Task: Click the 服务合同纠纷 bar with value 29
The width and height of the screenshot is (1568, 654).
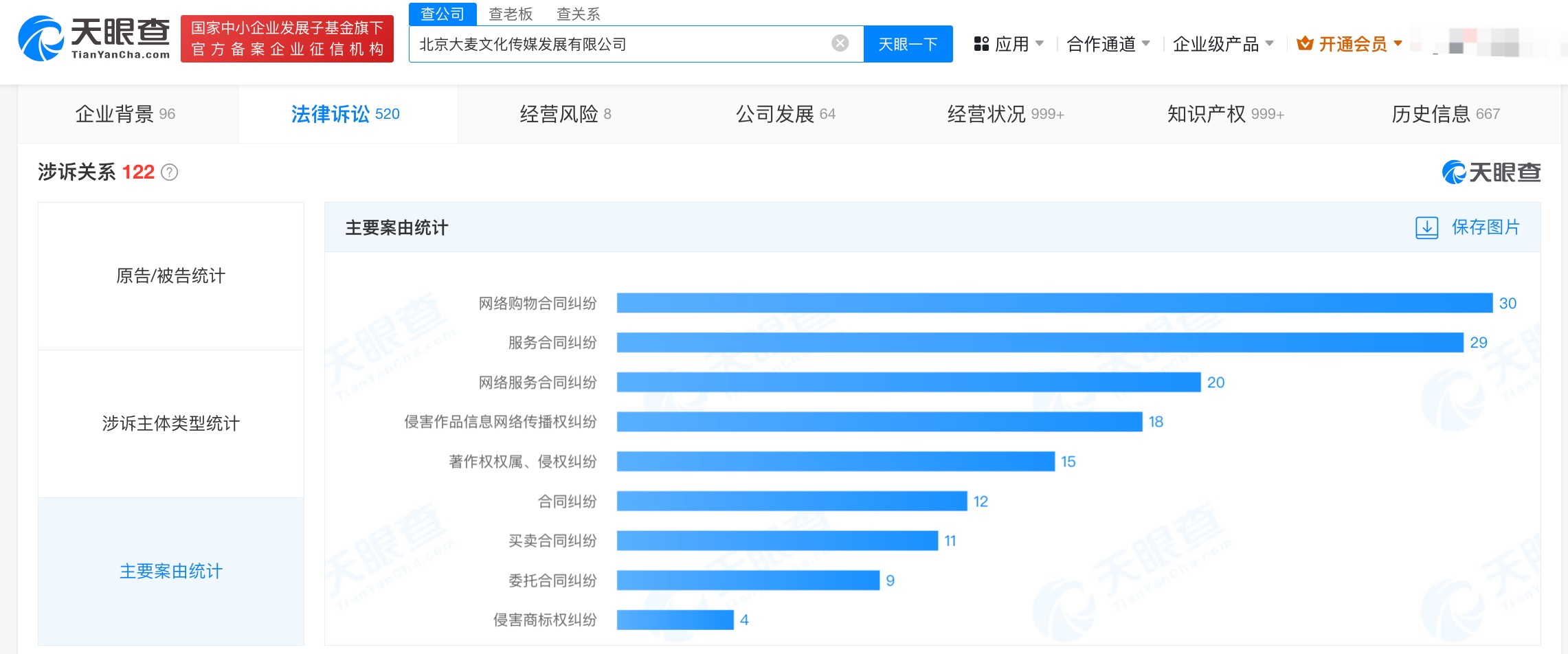Action: (x=1040, y=342)
